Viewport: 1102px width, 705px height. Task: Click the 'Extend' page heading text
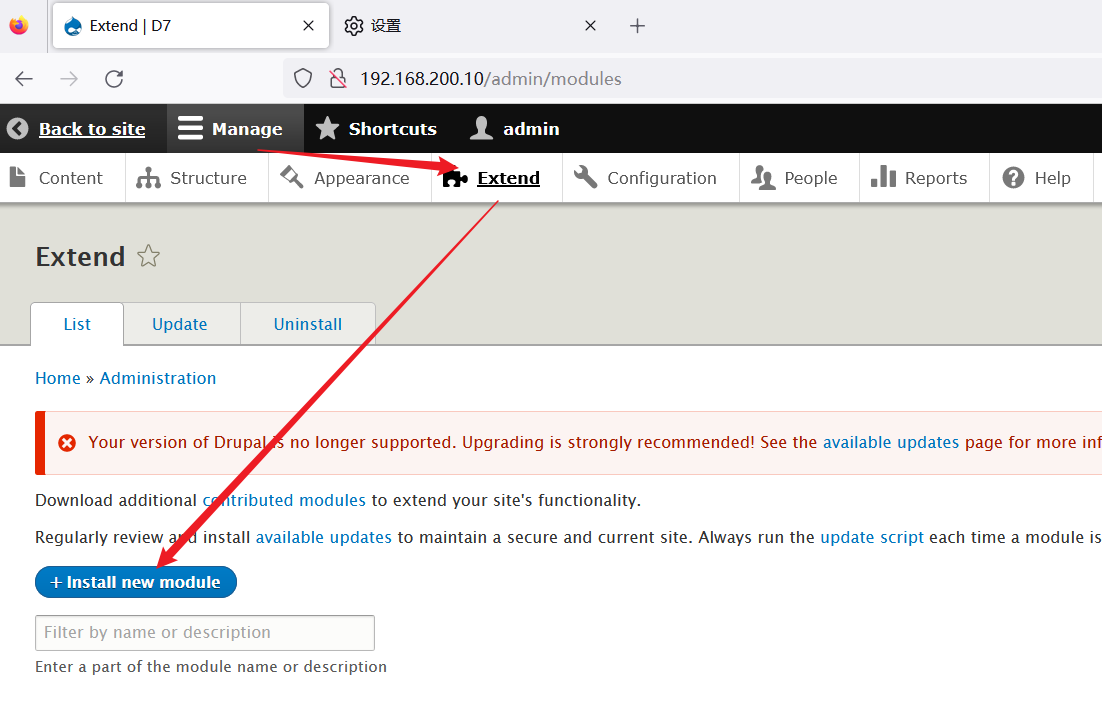(x=81, y=257)
